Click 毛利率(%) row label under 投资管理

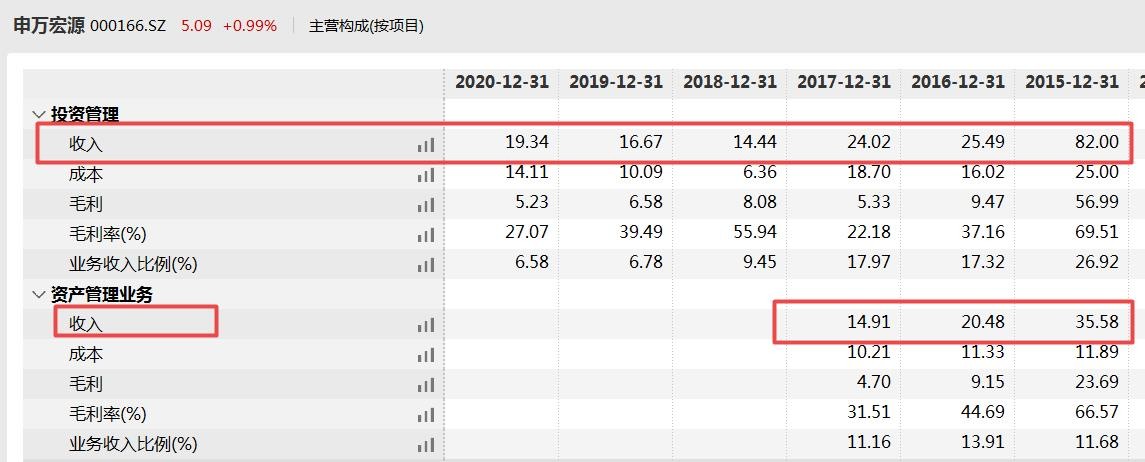[108, 234]
